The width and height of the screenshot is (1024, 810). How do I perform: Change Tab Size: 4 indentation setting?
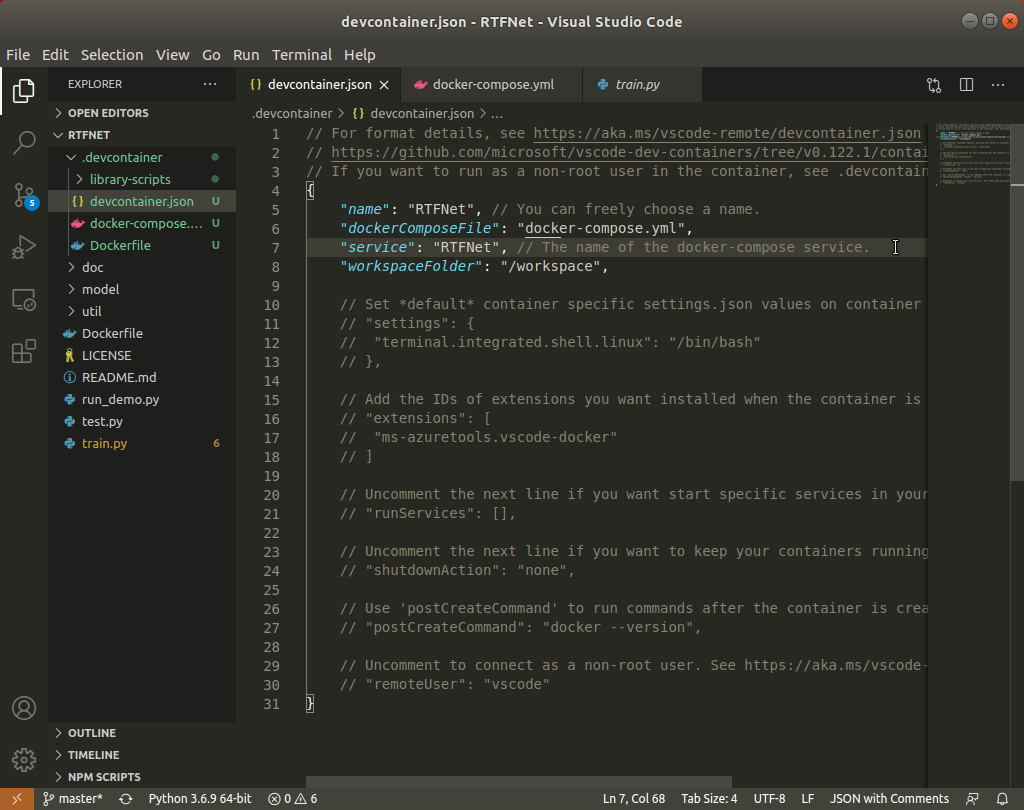709,799
